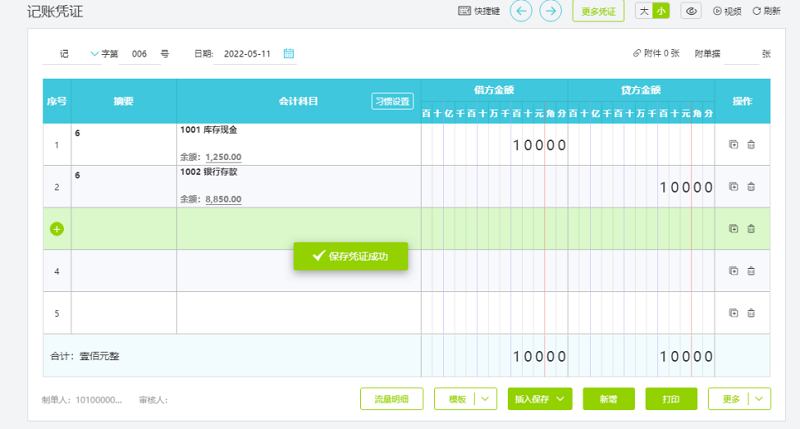Click summary cell of row 4
Screen dimensions: 800x429
123,271
